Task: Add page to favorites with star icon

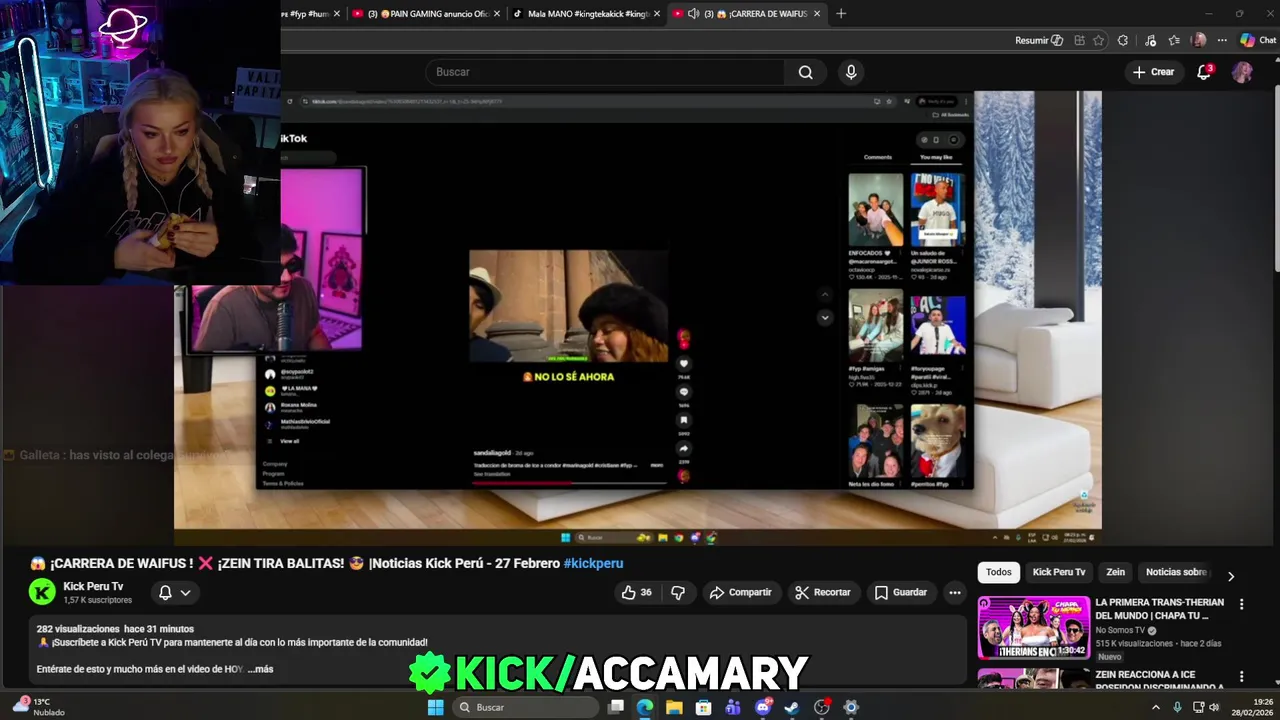Action: 1099,40
